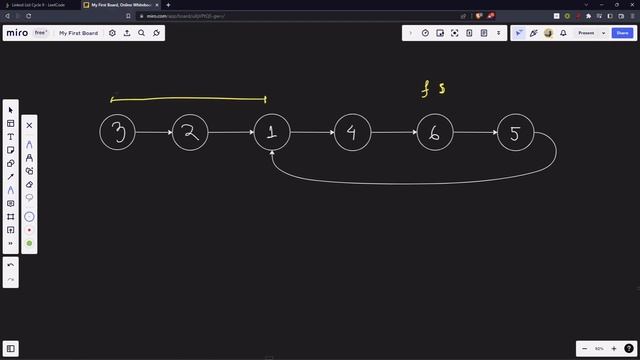Viewport: 640px width, 360px height.
Task: Choose the highlighter in drawing submenu
Action: pos(29,158)
